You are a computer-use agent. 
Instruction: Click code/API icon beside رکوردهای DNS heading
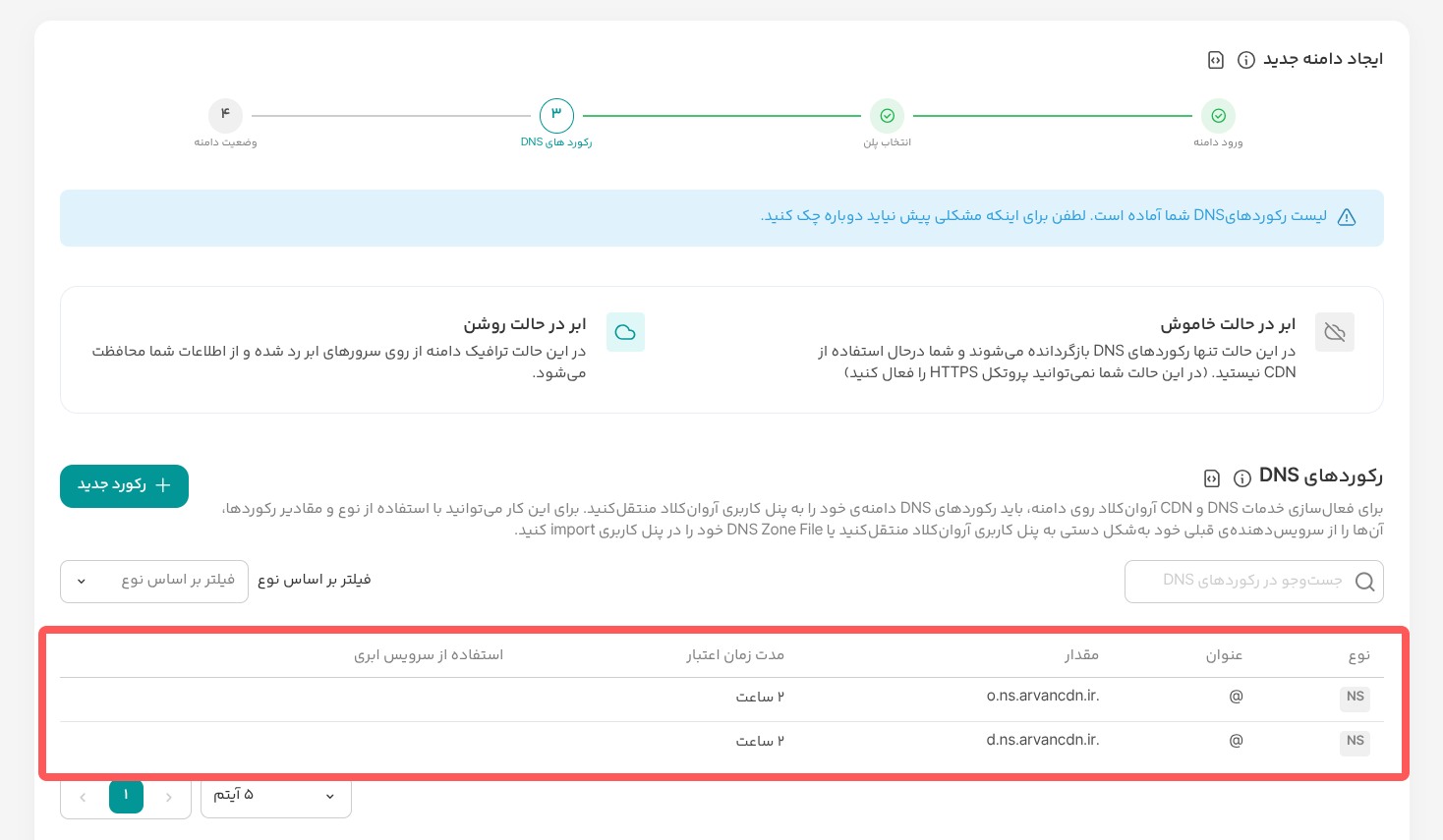(1212, 478)
